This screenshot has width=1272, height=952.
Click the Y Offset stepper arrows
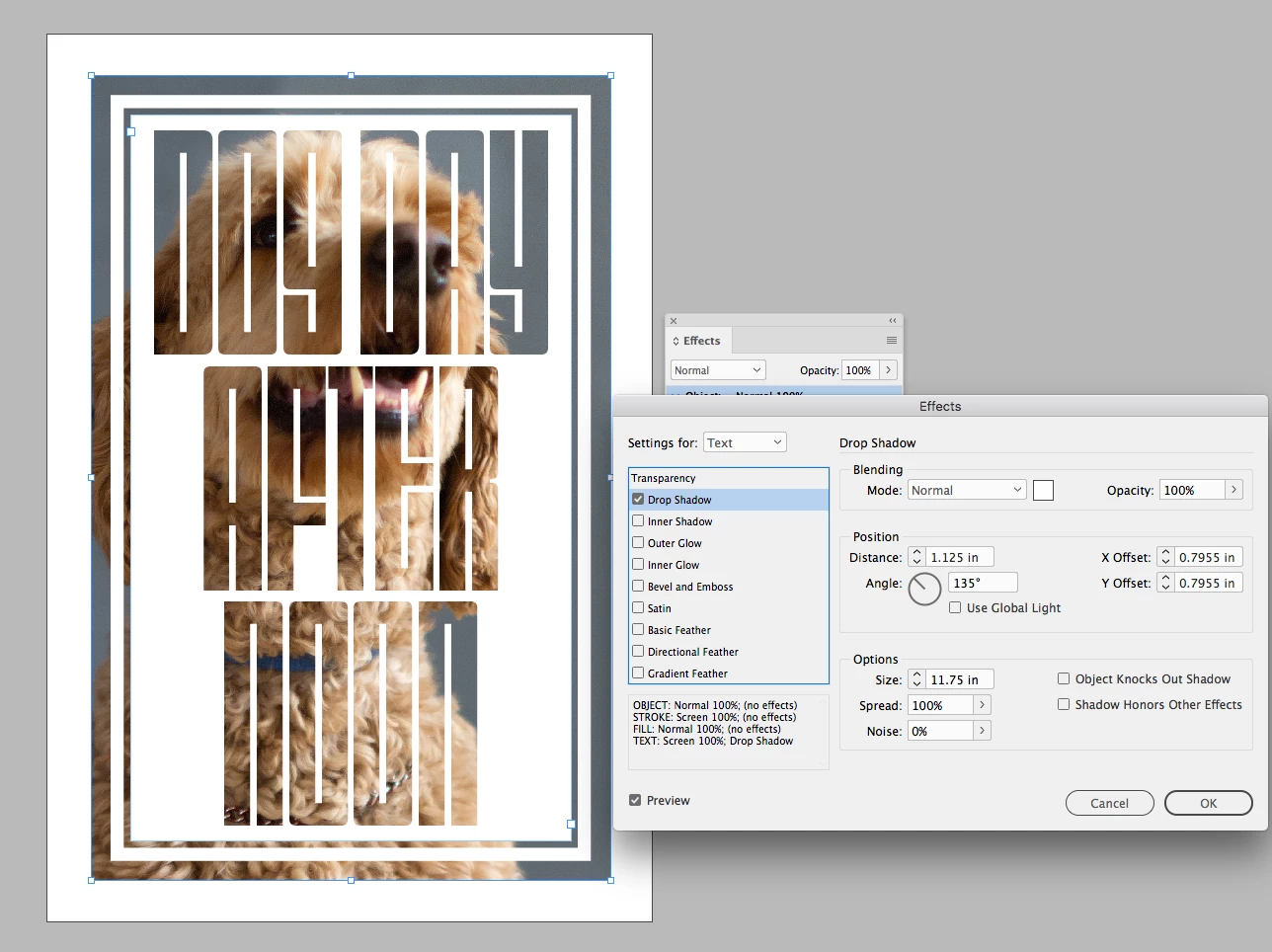[x=1165, y=584]
